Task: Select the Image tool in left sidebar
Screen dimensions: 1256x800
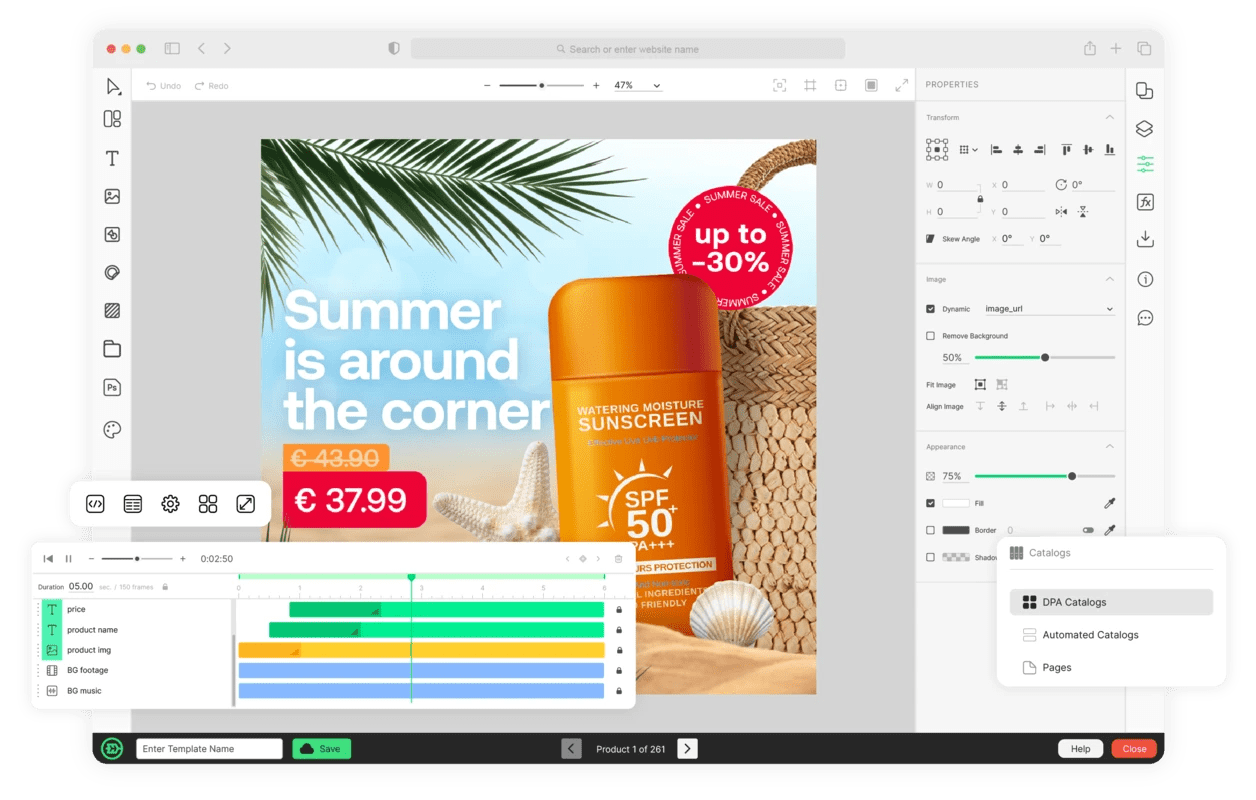Action: click(112, 197)
